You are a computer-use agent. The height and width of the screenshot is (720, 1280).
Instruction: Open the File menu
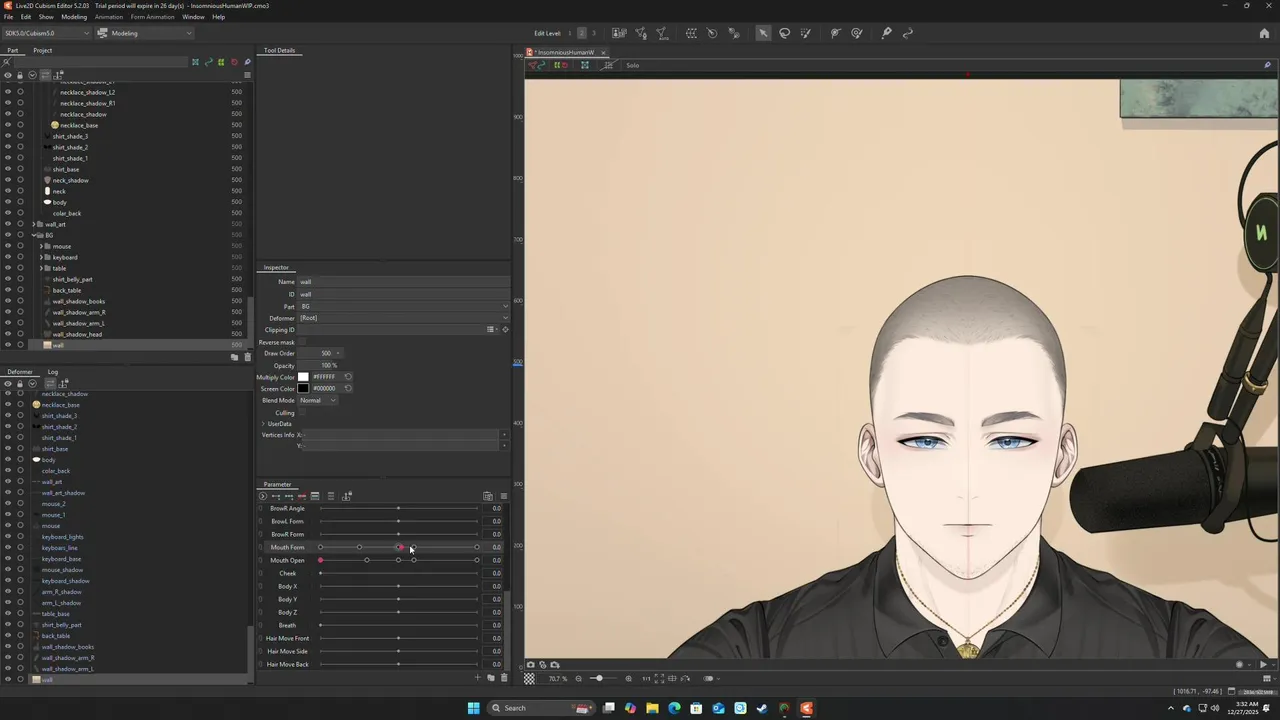pos(8,17)
